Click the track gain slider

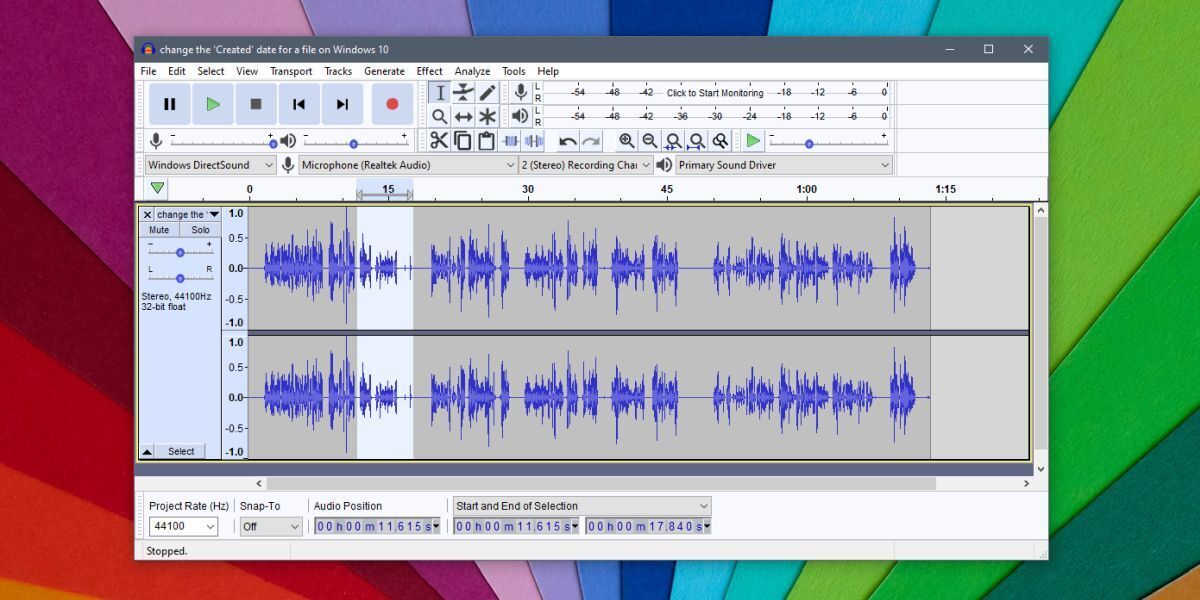coord(180,253)
